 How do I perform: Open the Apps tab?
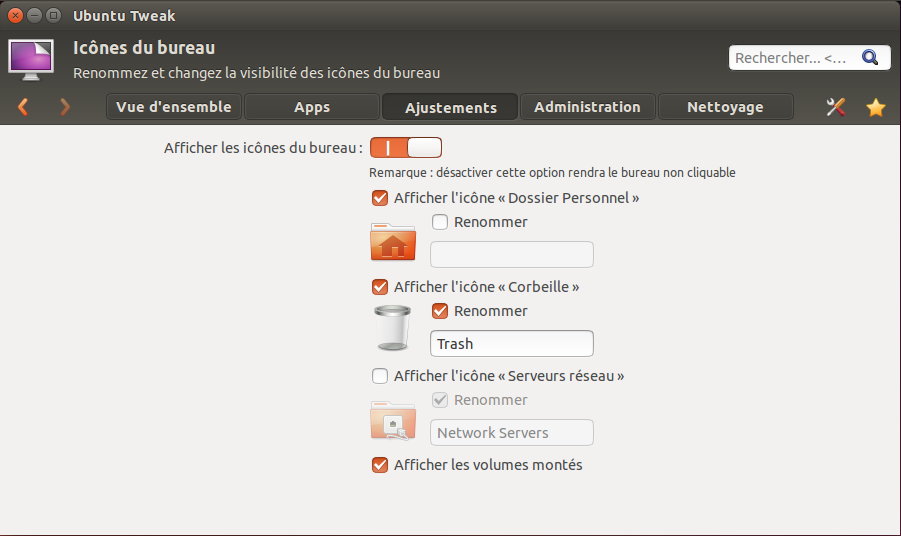(x=312, y=107)
